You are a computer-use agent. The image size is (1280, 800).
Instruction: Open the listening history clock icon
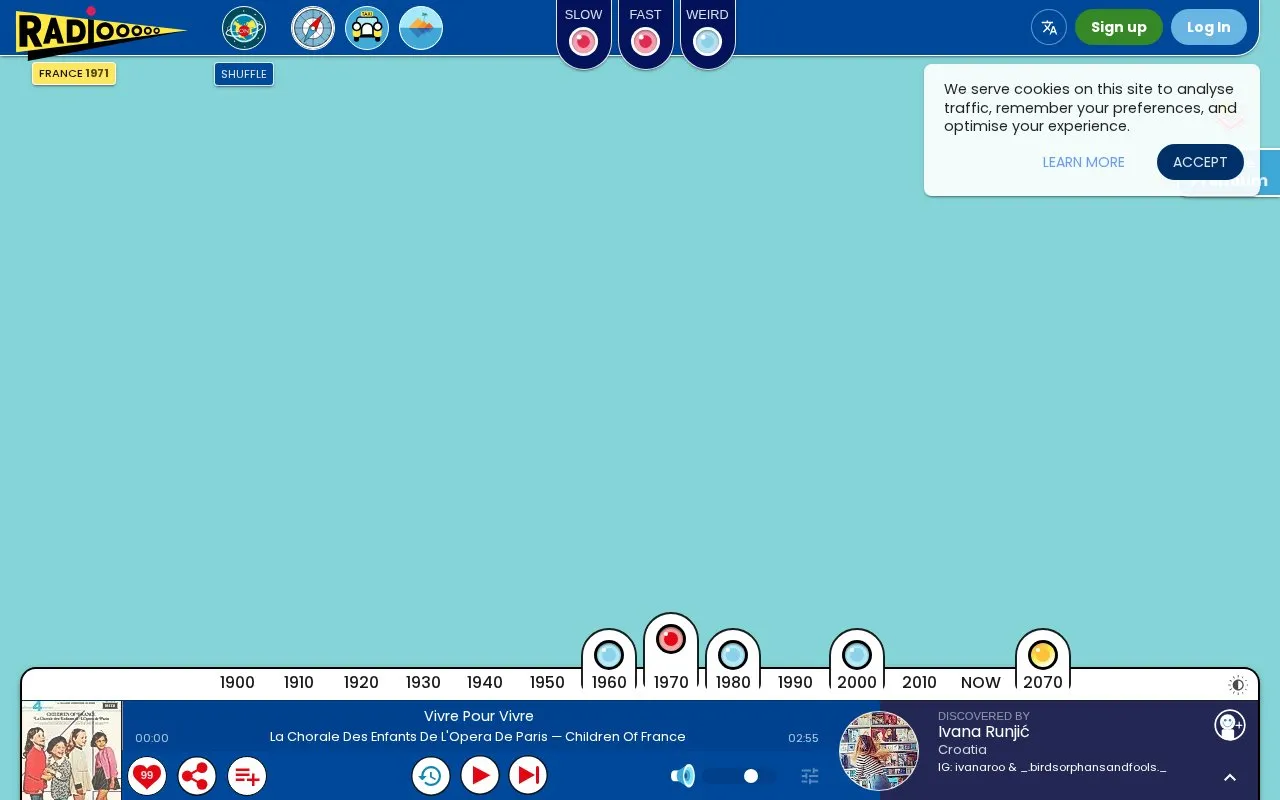coord(431,775)
